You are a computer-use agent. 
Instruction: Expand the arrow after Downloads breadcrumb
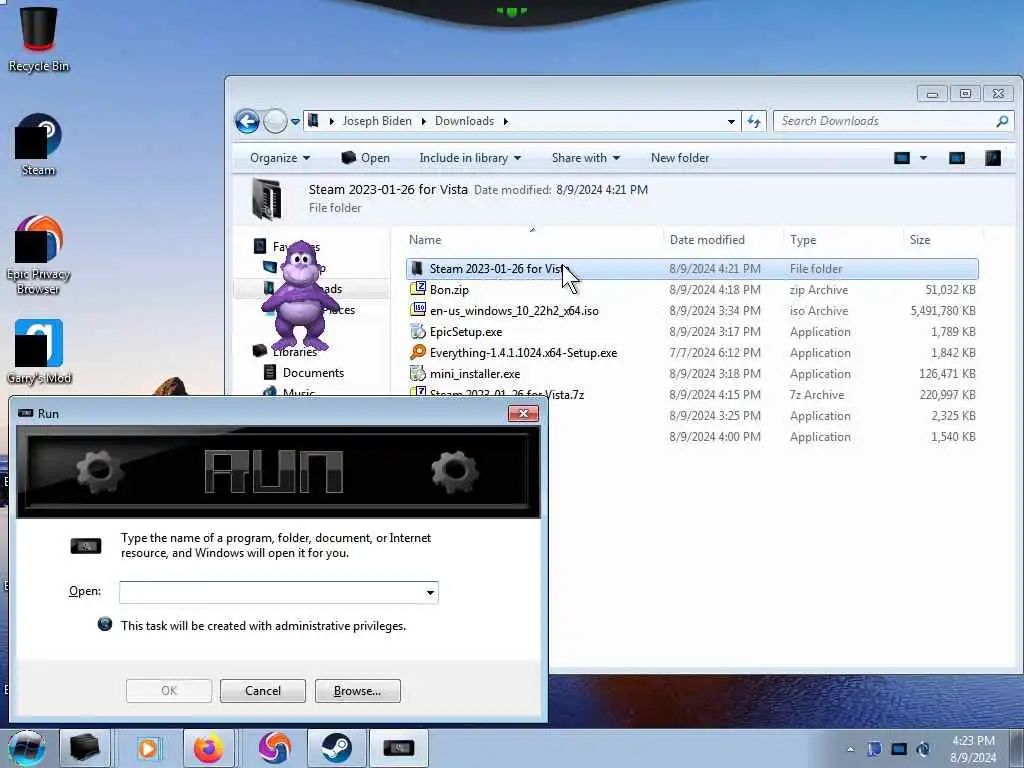[505, 121]
